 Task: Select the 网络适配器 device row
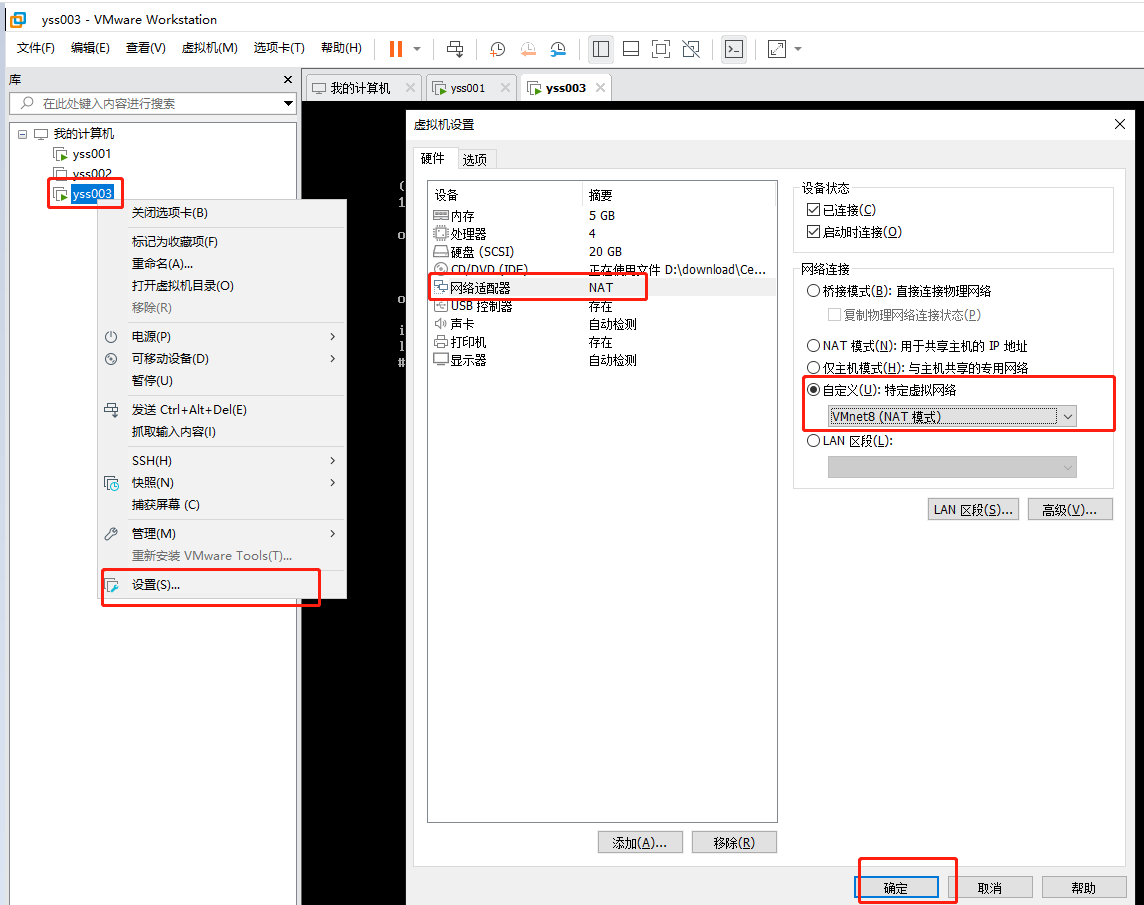point(602,288)
